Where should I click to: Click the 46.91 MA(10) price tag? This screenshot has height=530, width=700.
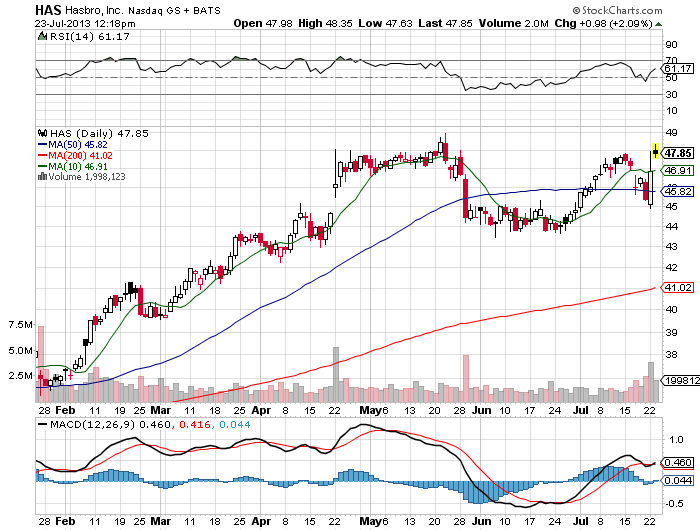(678, 170)
